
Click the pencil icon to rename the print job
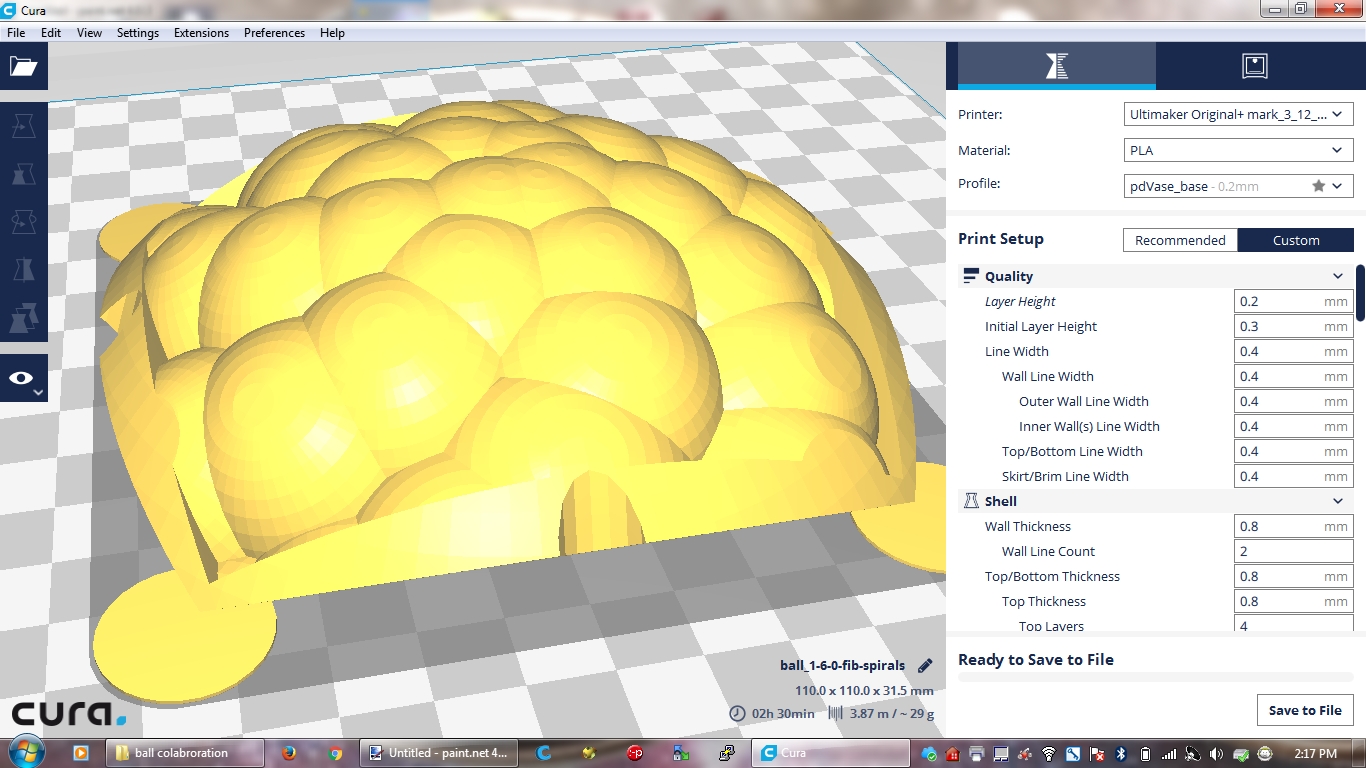click(x=925, y=666)
